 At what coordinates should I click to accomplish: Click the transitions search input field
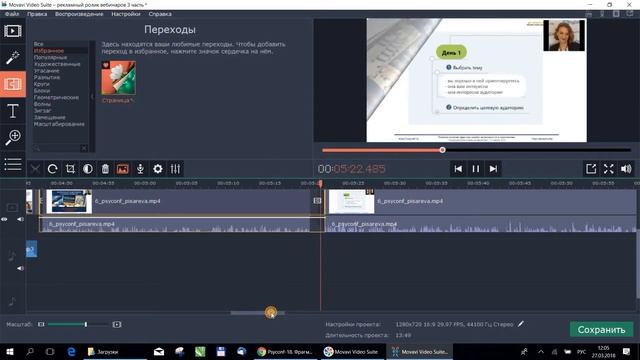coord(57,148)
